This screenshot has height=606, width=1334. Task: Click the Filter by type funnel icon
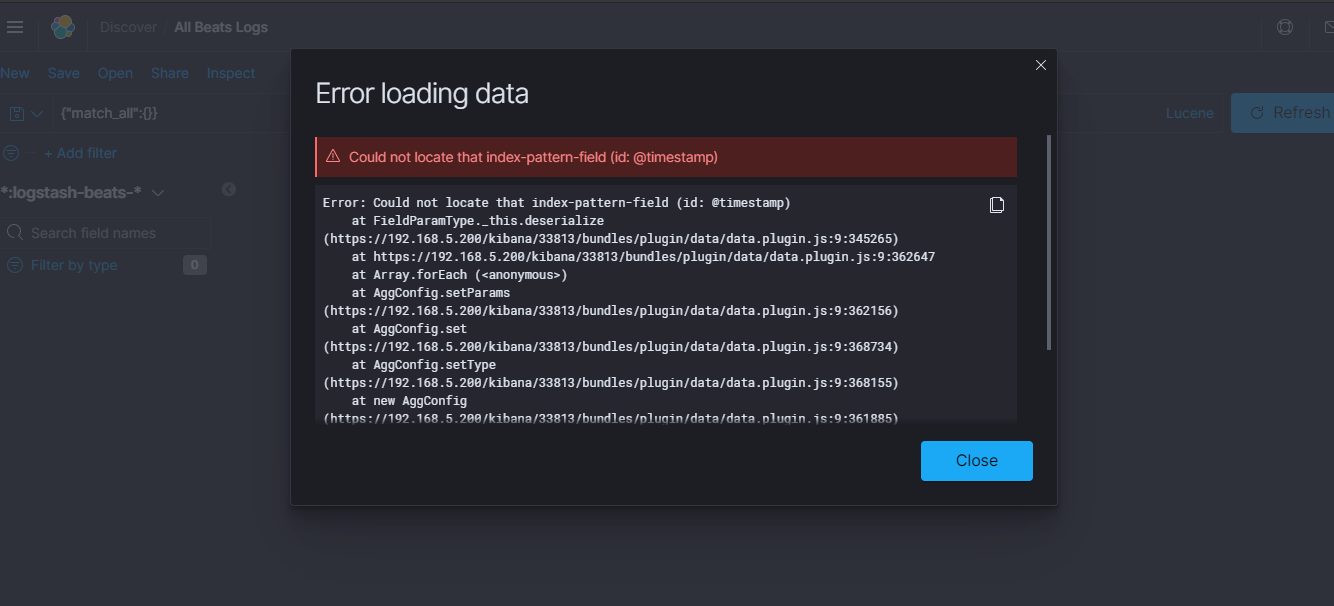tap(14, 265)
